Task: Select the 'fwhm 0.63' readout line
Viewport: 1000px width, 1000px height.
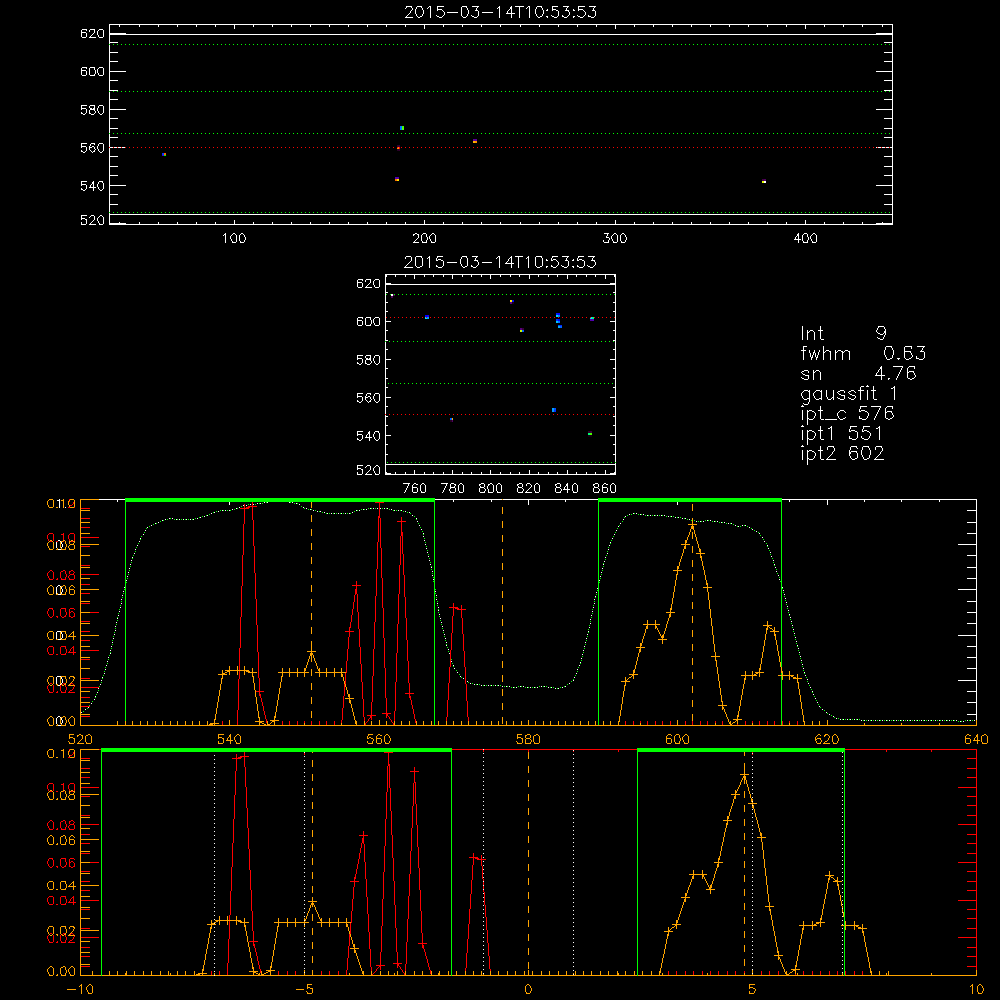Action: pyautogui.click(x=863, y=353)
